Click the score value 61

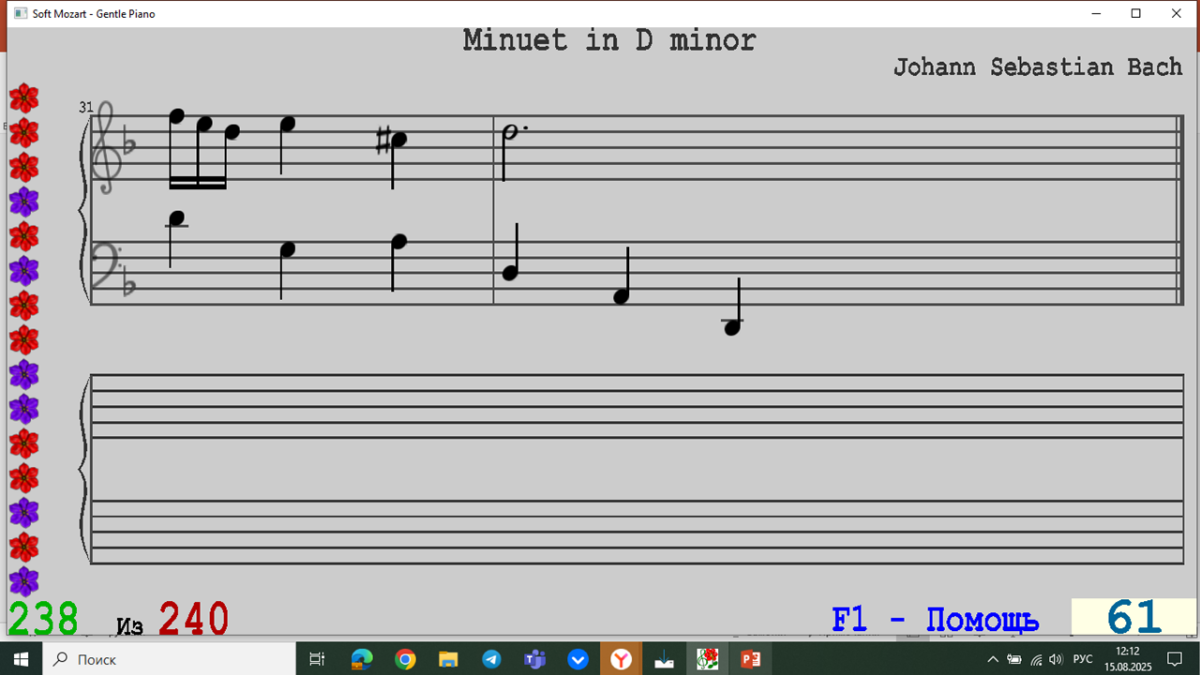click(1133, 618)
